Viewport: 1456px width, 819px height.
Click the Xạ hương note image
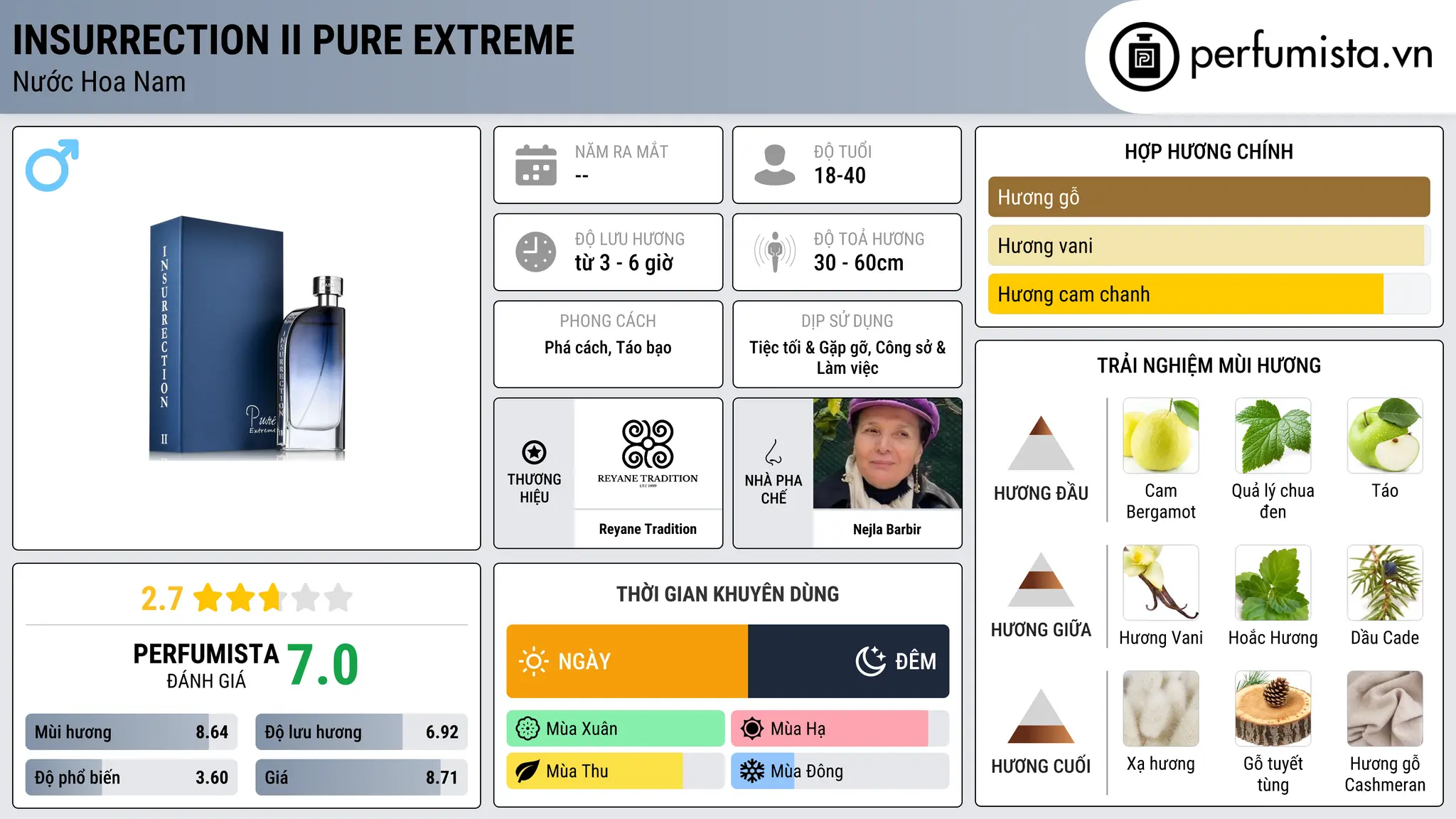click(x=1161, y=709)
